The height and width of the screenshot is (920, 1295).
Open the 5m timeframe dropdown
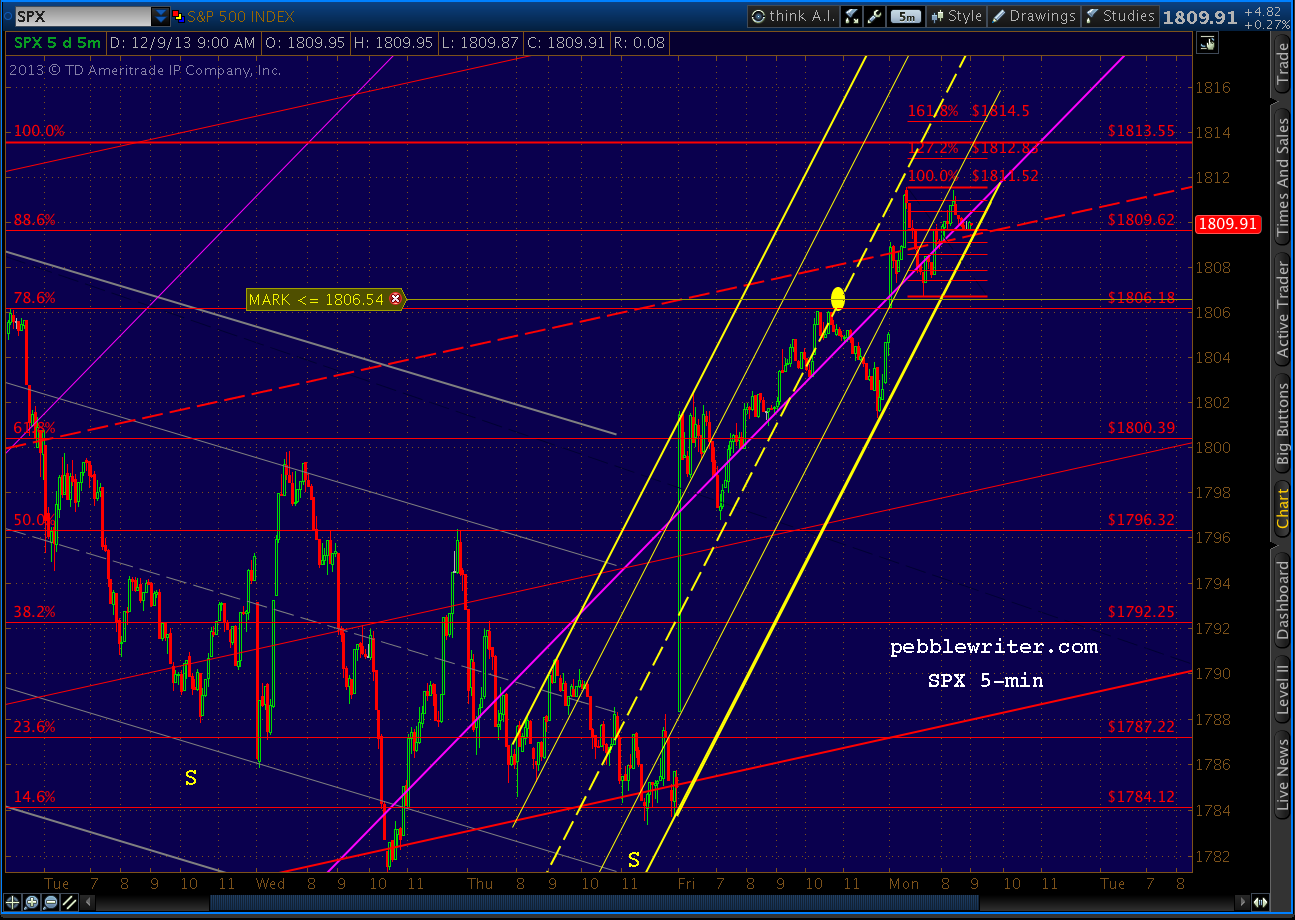click(905, 16)
